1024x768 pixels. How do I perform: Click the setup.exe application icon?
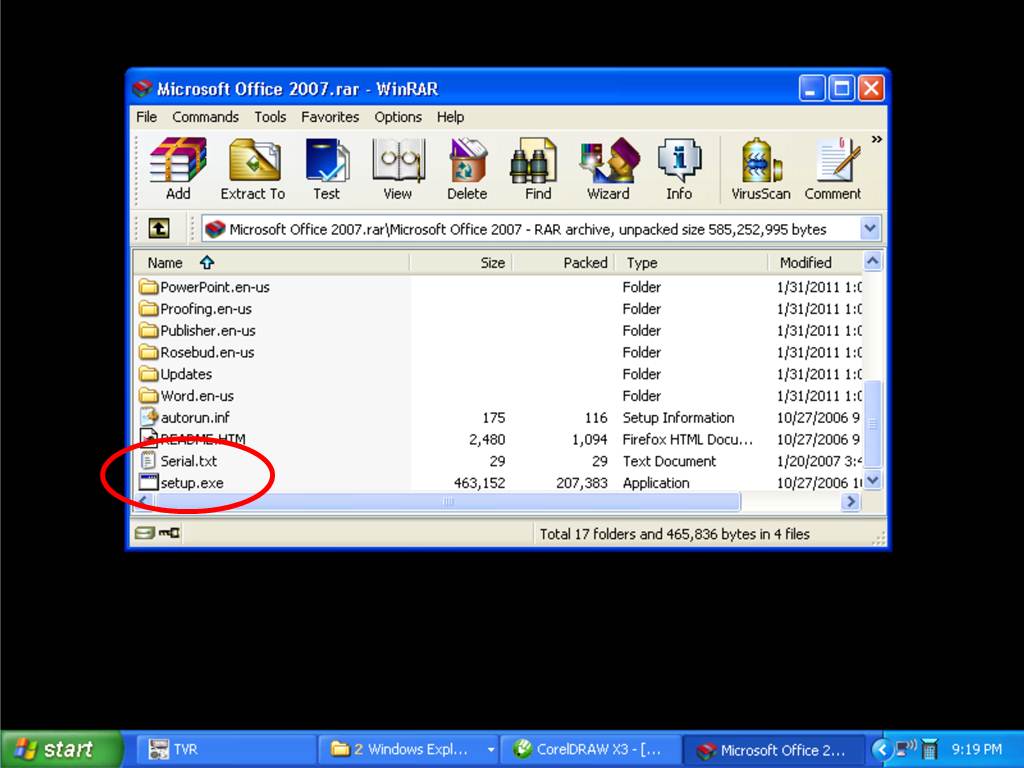click(149, 482)
